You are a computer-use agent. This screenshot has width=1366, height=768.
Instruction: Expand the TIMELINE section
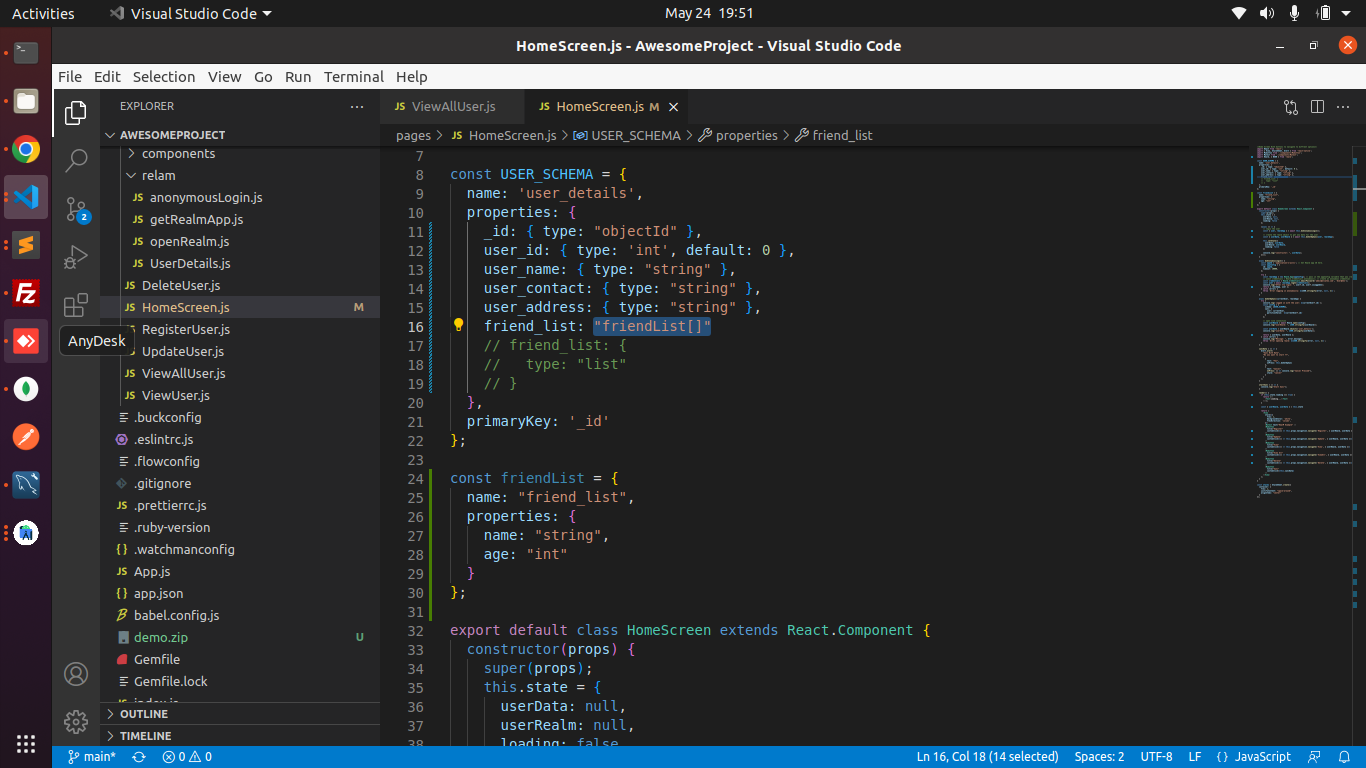pyautogui.click(x=145, y=736)
